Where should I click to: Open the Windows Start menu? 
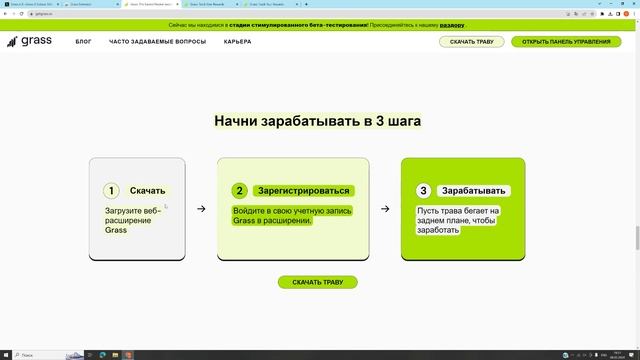click(6, 355)
